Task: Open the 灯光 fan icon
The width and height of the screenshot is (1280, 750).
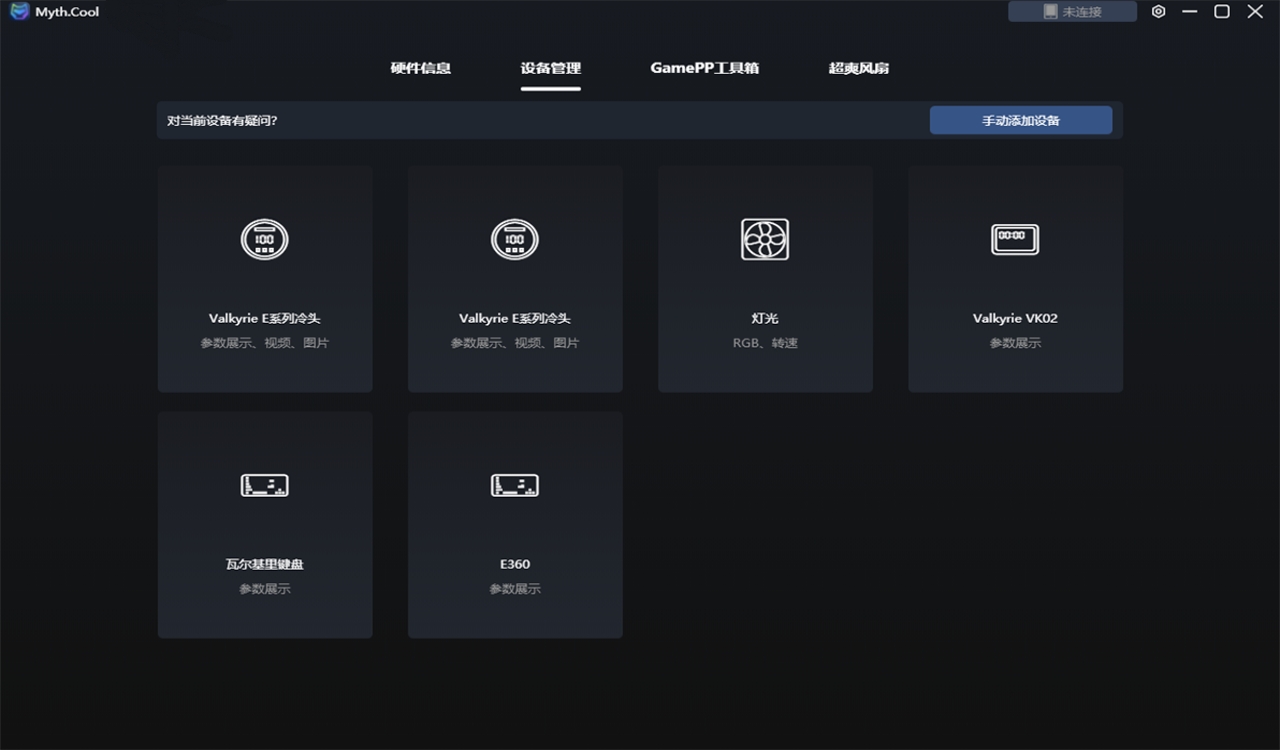Action: point(765,240)
